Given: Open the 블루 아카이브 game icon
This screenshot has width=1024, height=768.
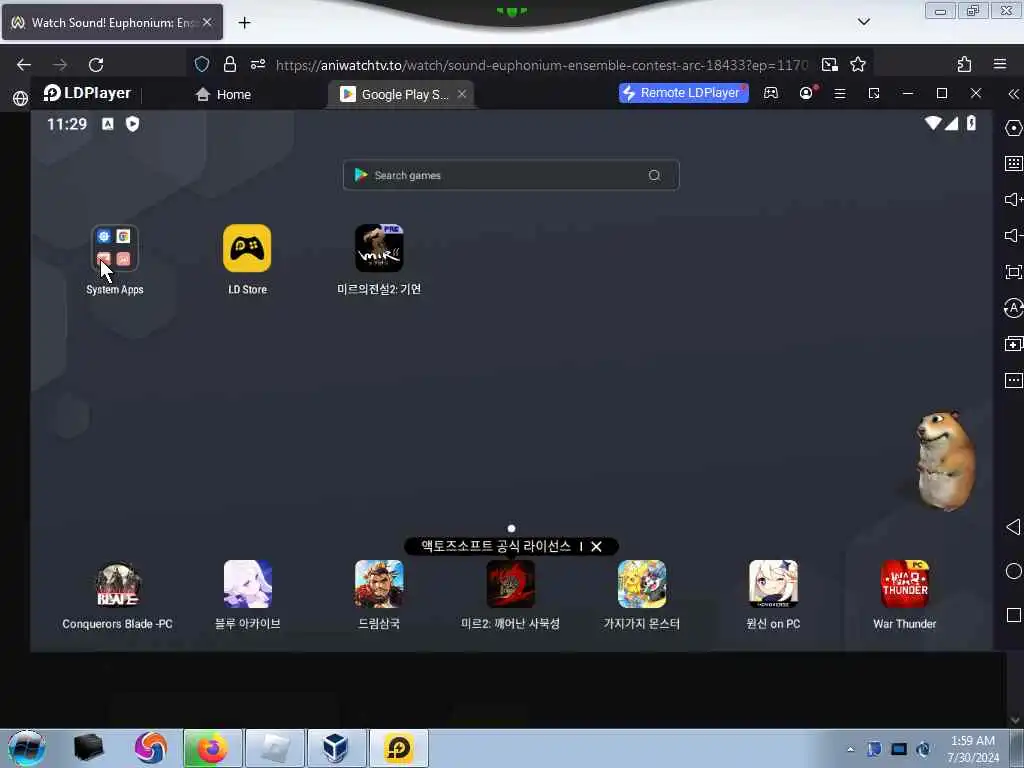Looking at the screenshot, I should click(x=248, y=584).
